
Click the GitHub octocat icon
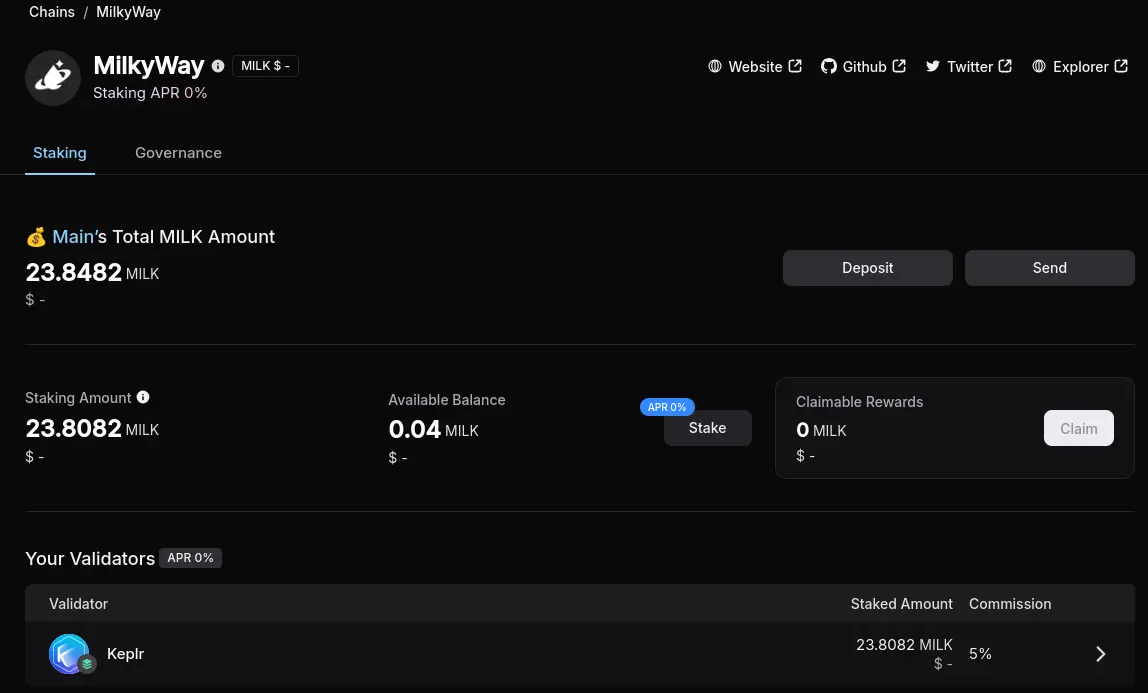(x=828, y=67)
